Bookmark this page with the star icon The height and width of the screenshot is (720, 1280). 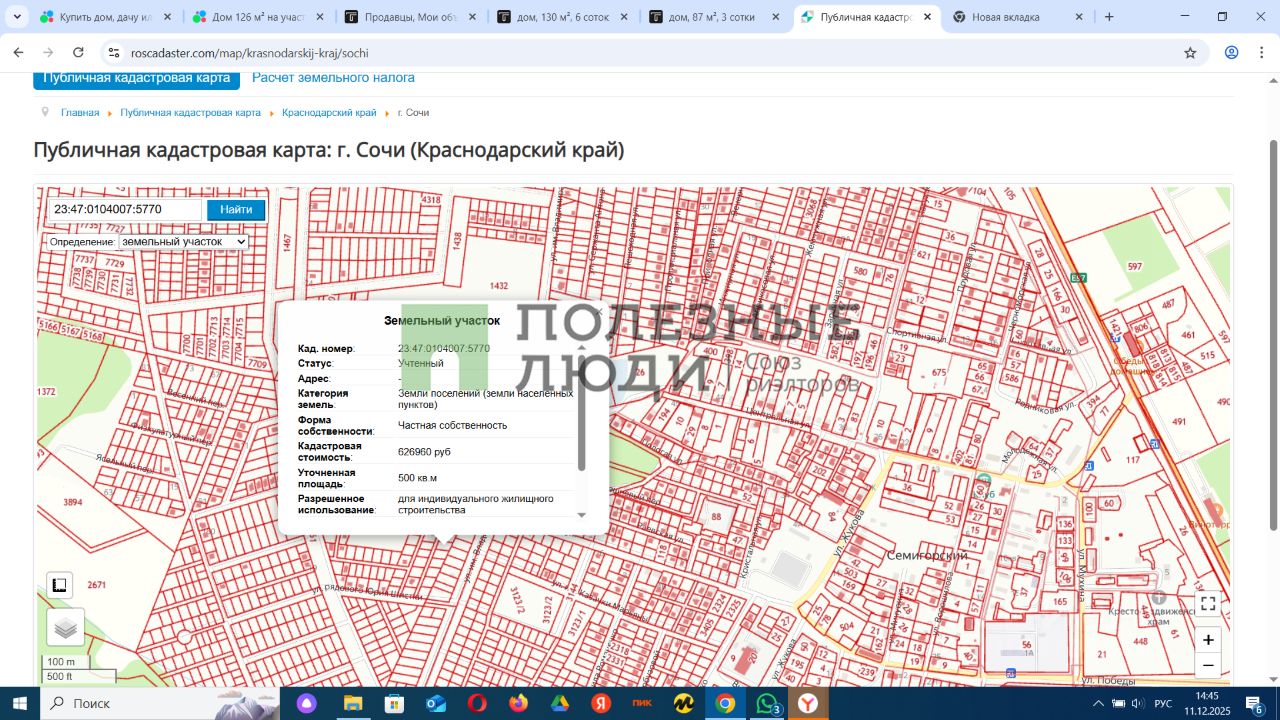click(1190, 53)
